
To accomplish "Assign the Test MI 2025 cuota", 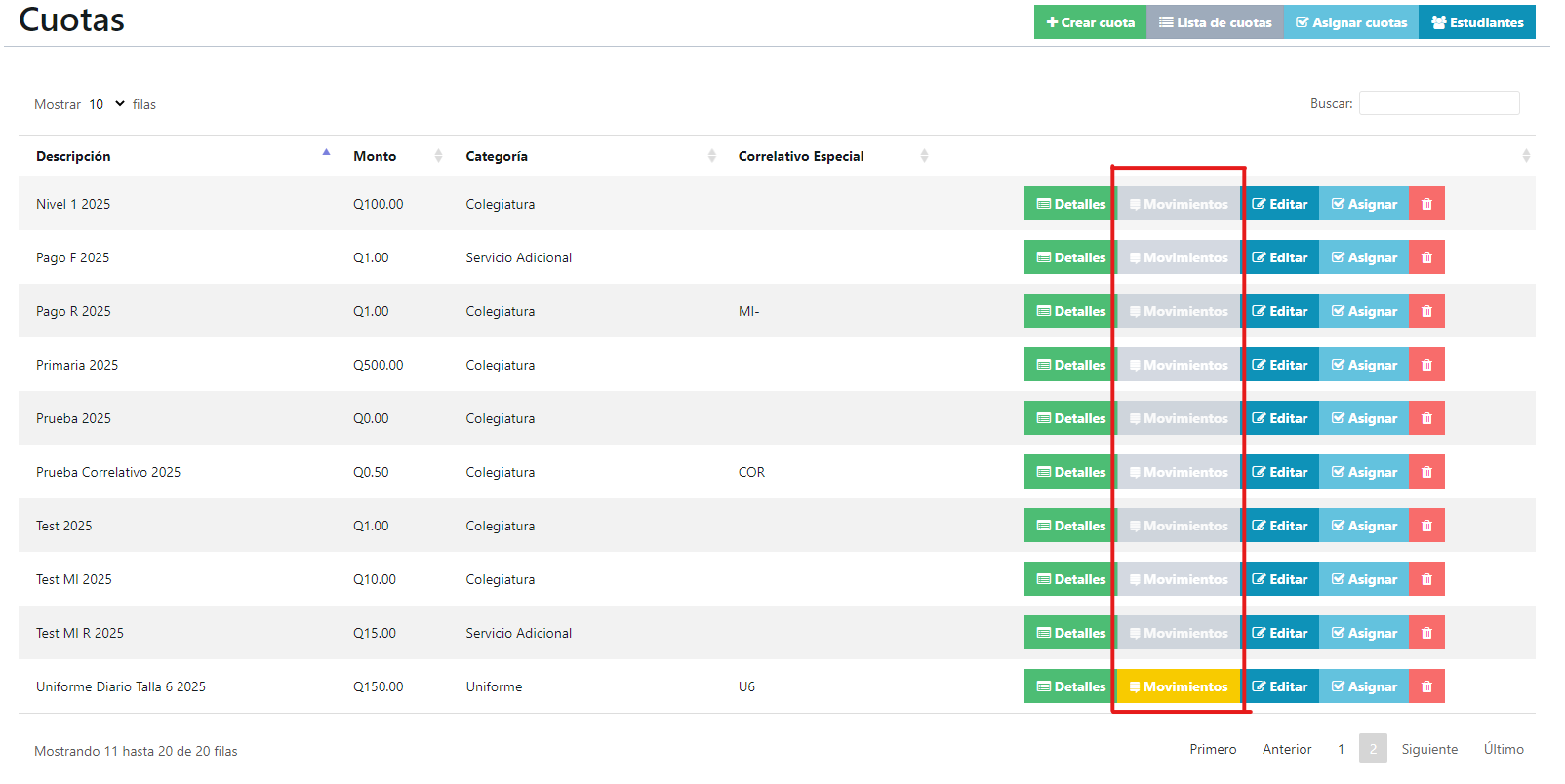I will tap(1364, 579).
